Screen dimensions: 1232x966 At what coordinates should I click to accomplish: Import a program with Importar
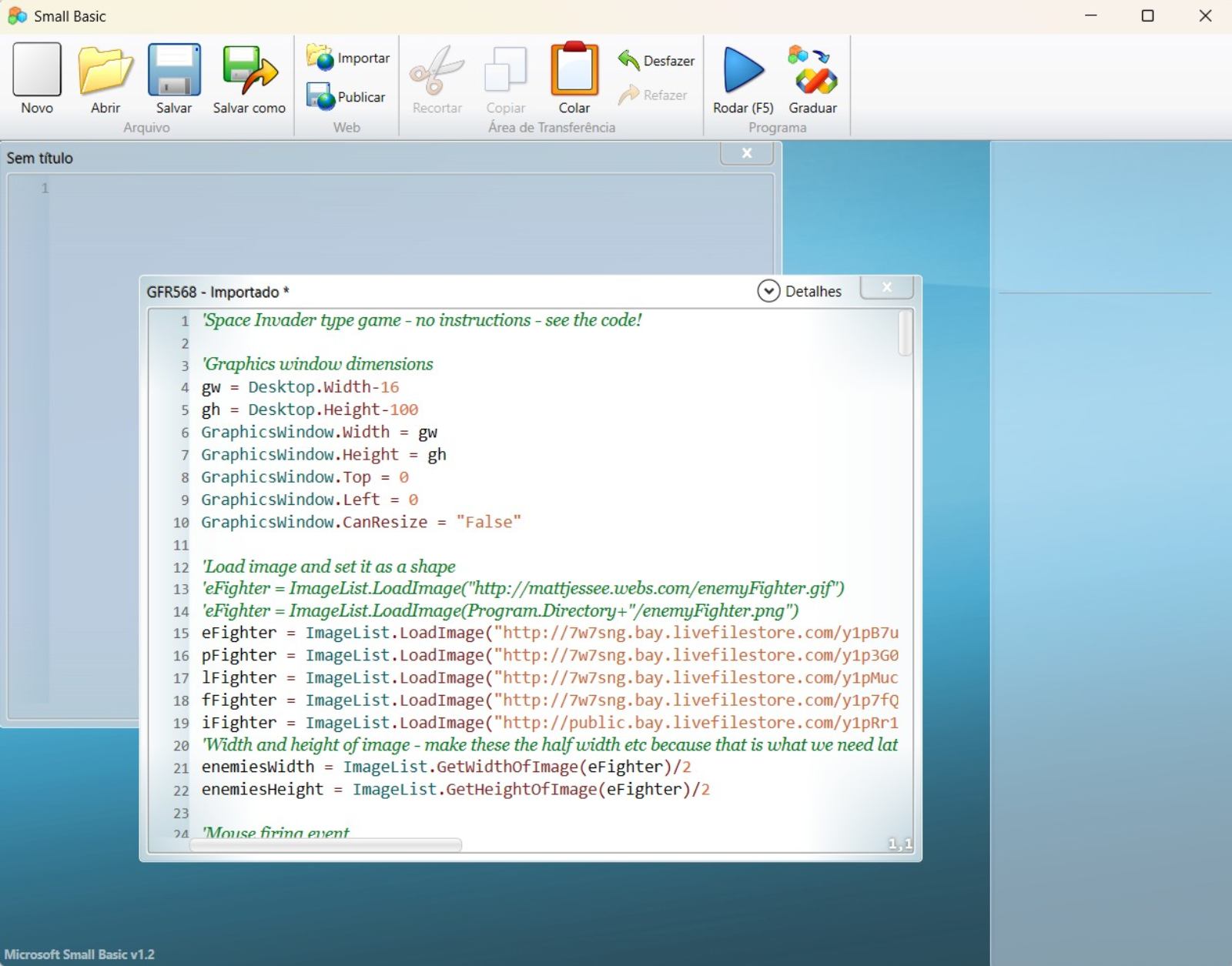tap(348, 58)
